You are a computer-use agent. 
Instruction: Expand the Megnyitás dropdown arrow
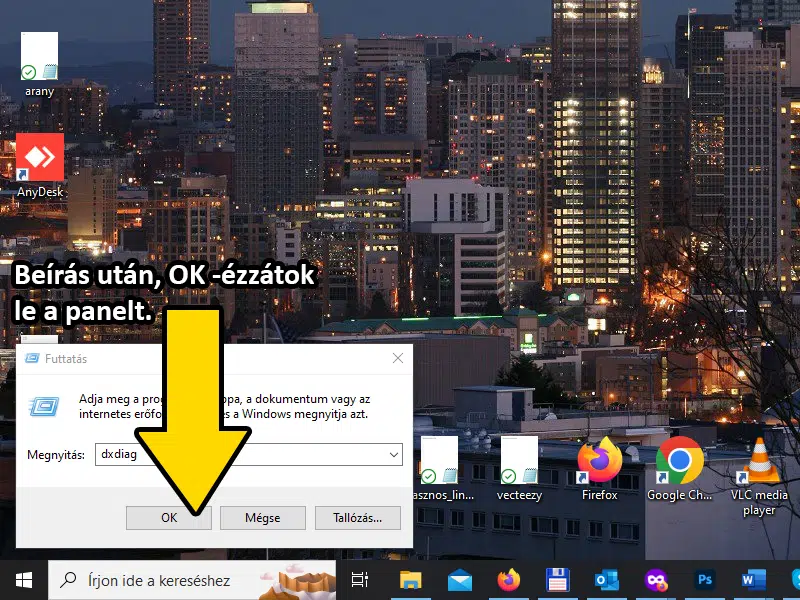[394, 454]
